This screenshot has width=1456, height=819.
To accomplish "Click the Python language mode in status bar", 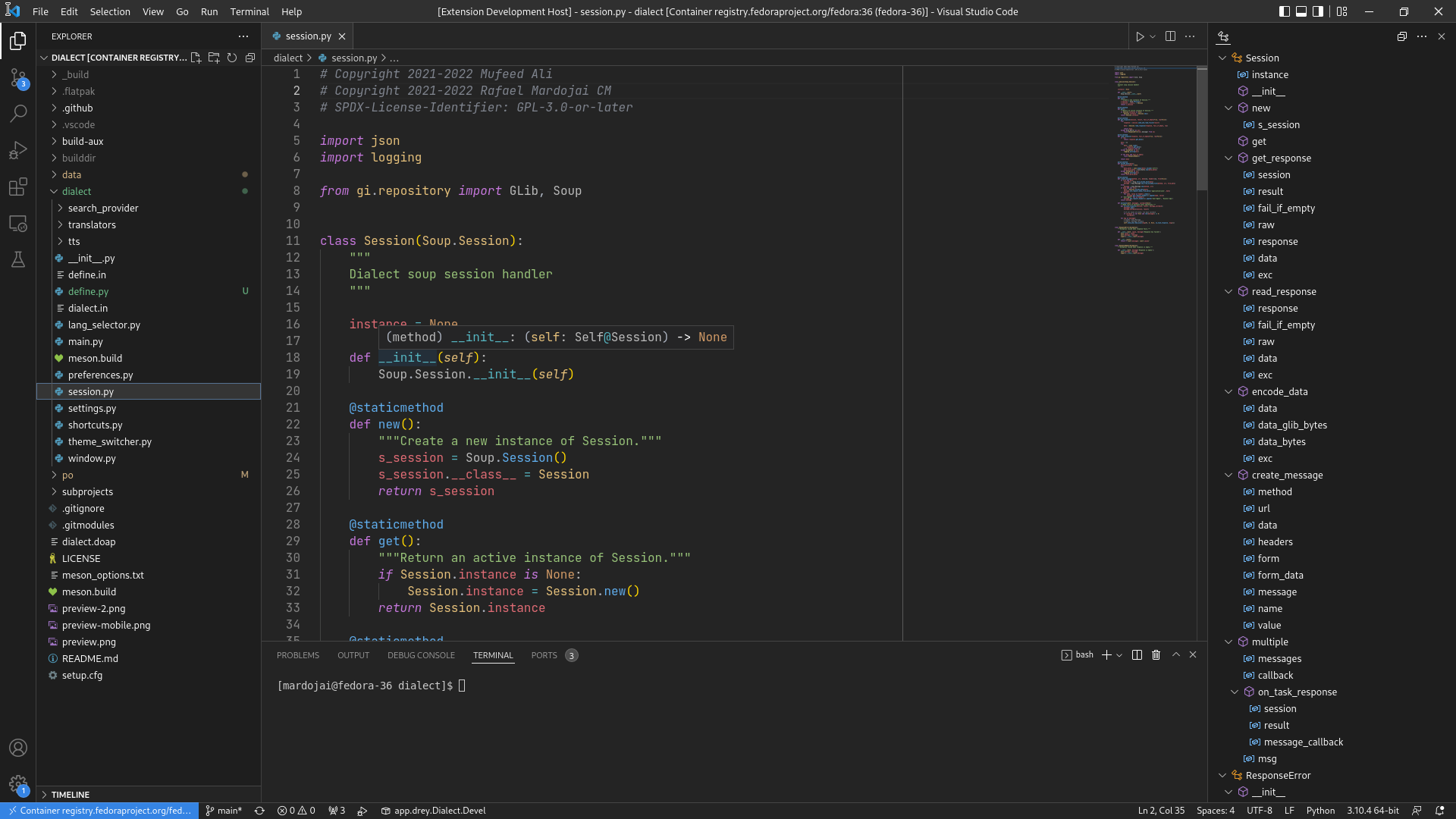I will point(1320,811).
